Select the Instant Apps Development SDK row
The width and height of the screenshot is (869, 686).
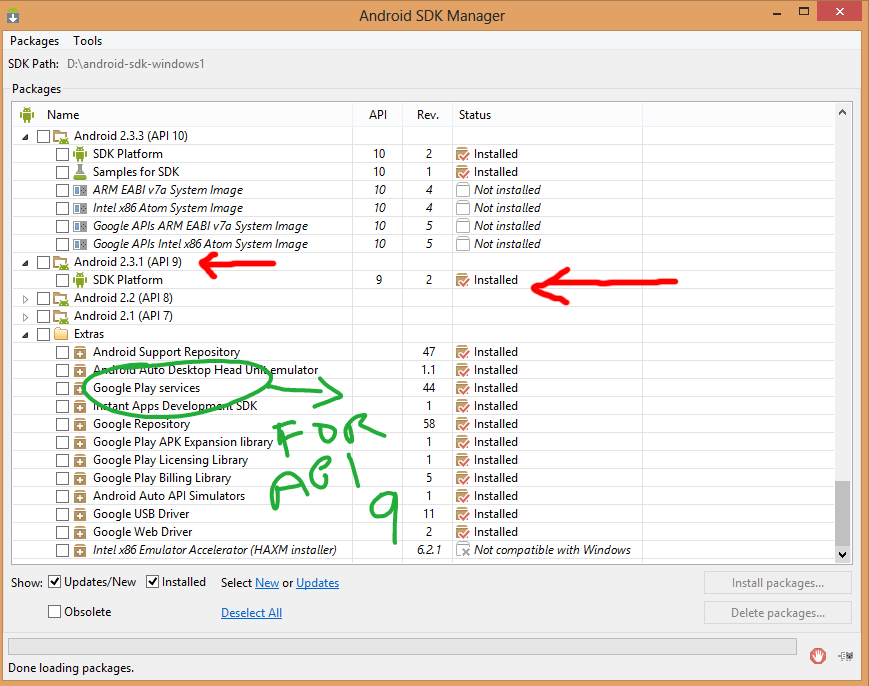423,406
